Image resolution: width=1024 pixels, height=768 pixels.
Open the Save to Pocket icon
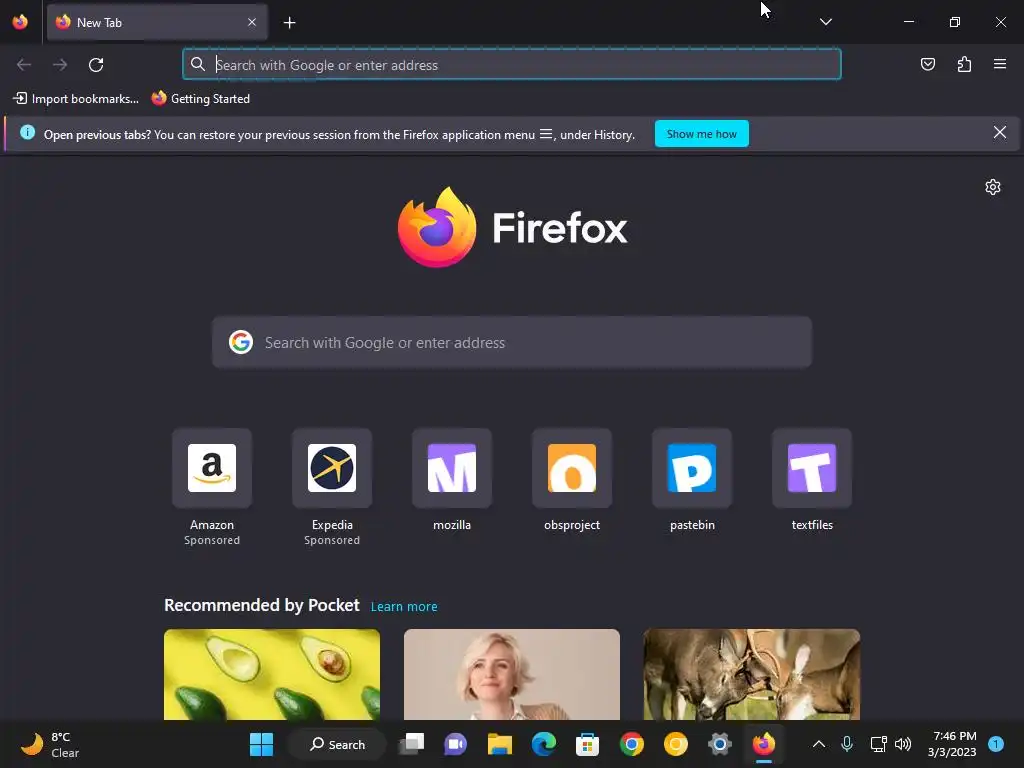click(927, 64)
